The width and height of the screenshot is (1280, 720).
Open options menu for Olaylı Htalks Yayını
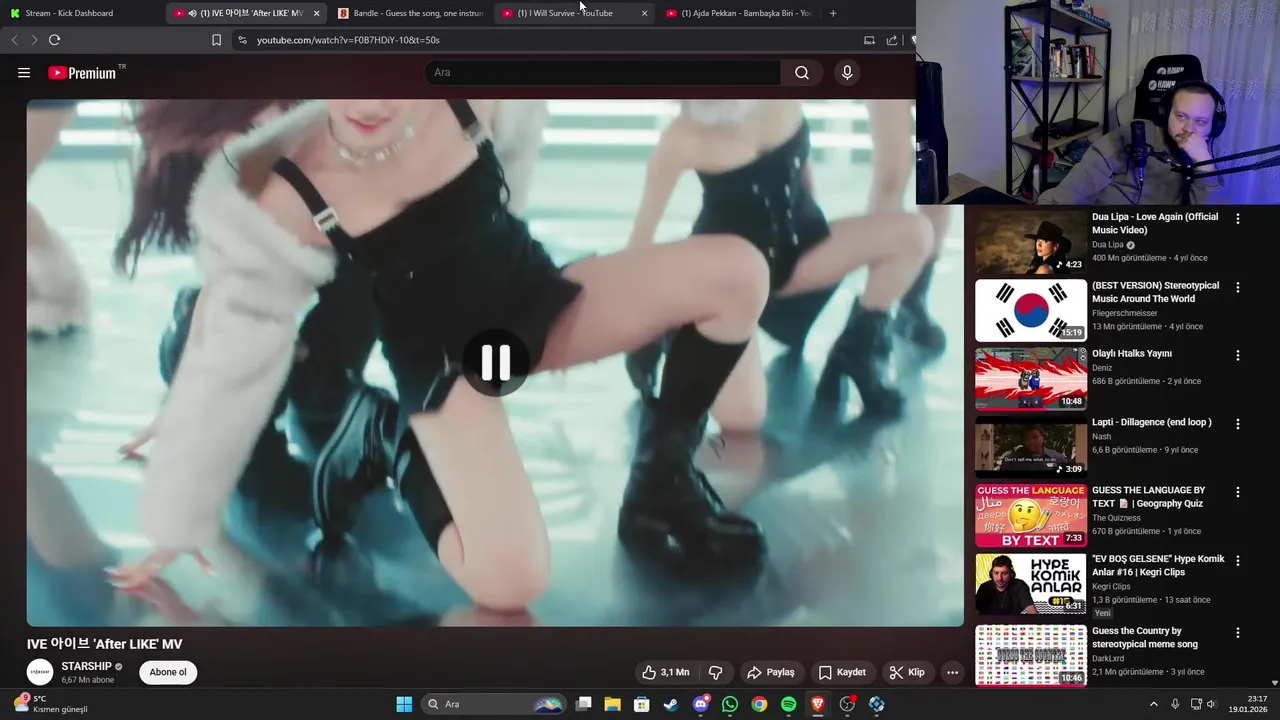1237,355
